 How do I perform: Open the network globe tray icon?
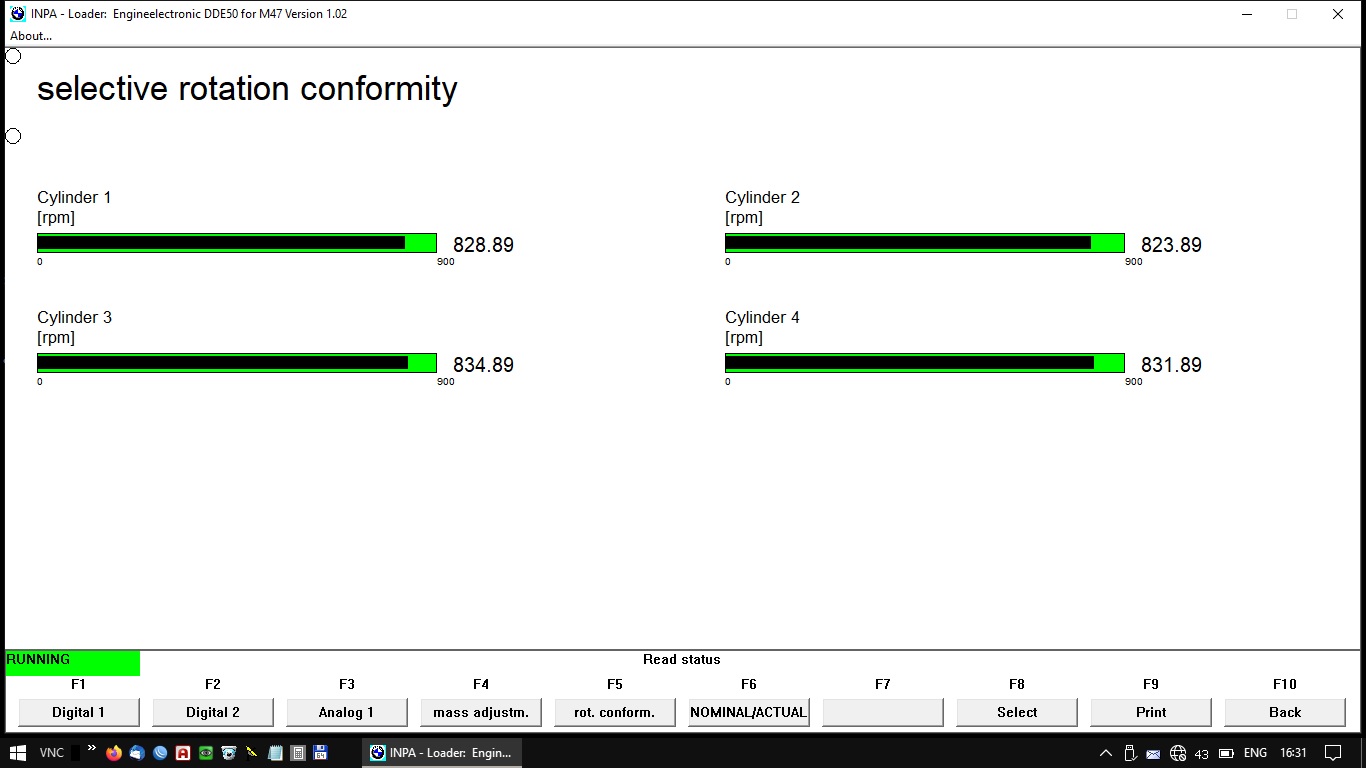1178,753
